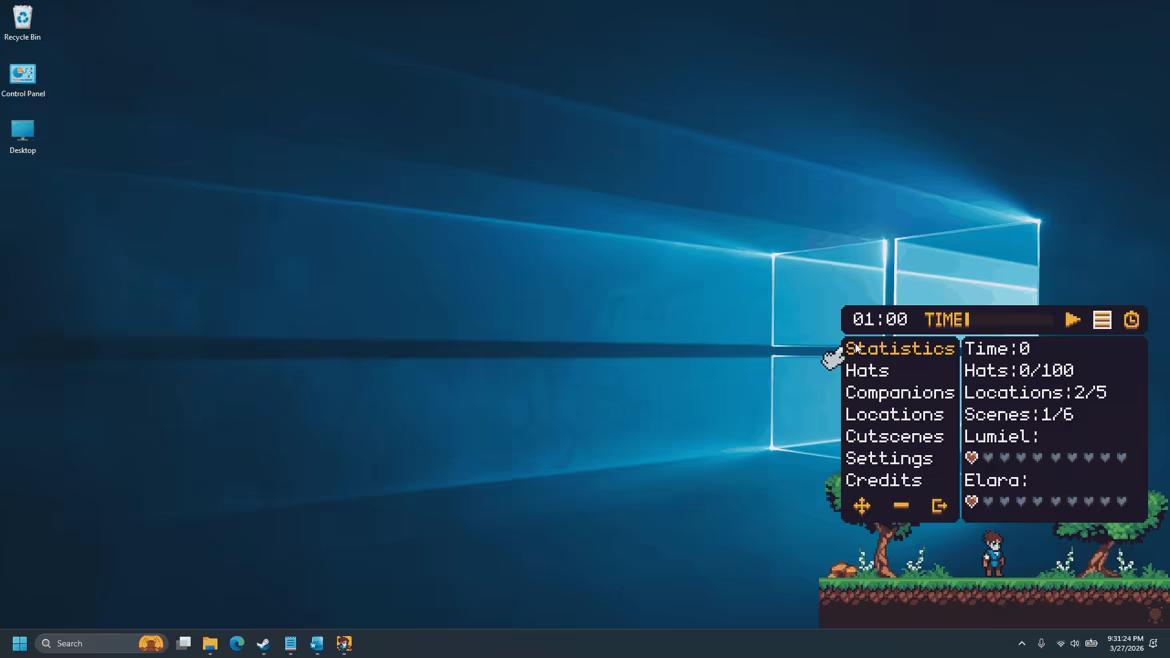Click the move window arrows icon
The image size is (1170, 658).
pyautogui.click(x=862, y=506)
